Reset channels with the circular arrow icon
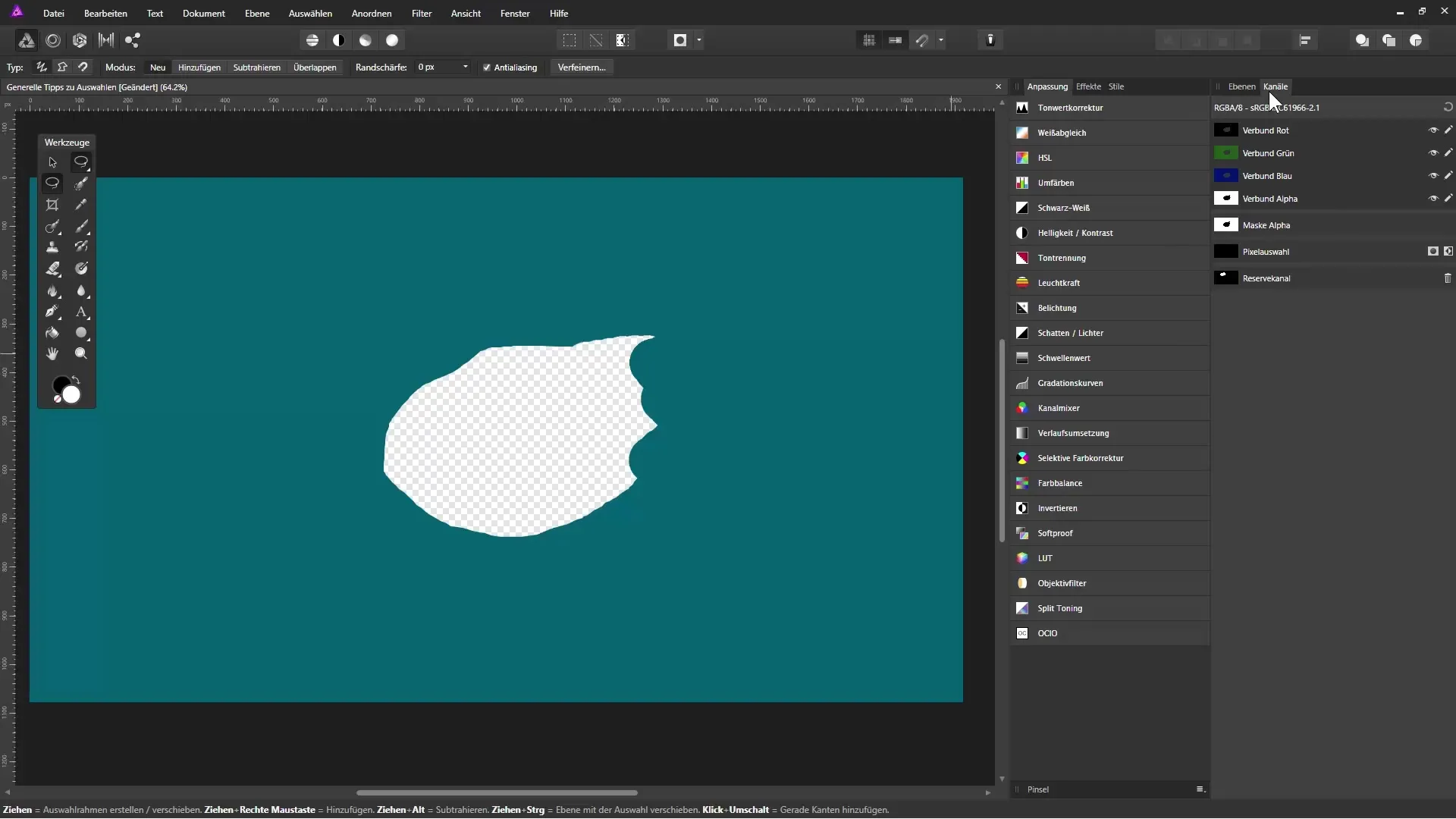 click(1448, 108)
